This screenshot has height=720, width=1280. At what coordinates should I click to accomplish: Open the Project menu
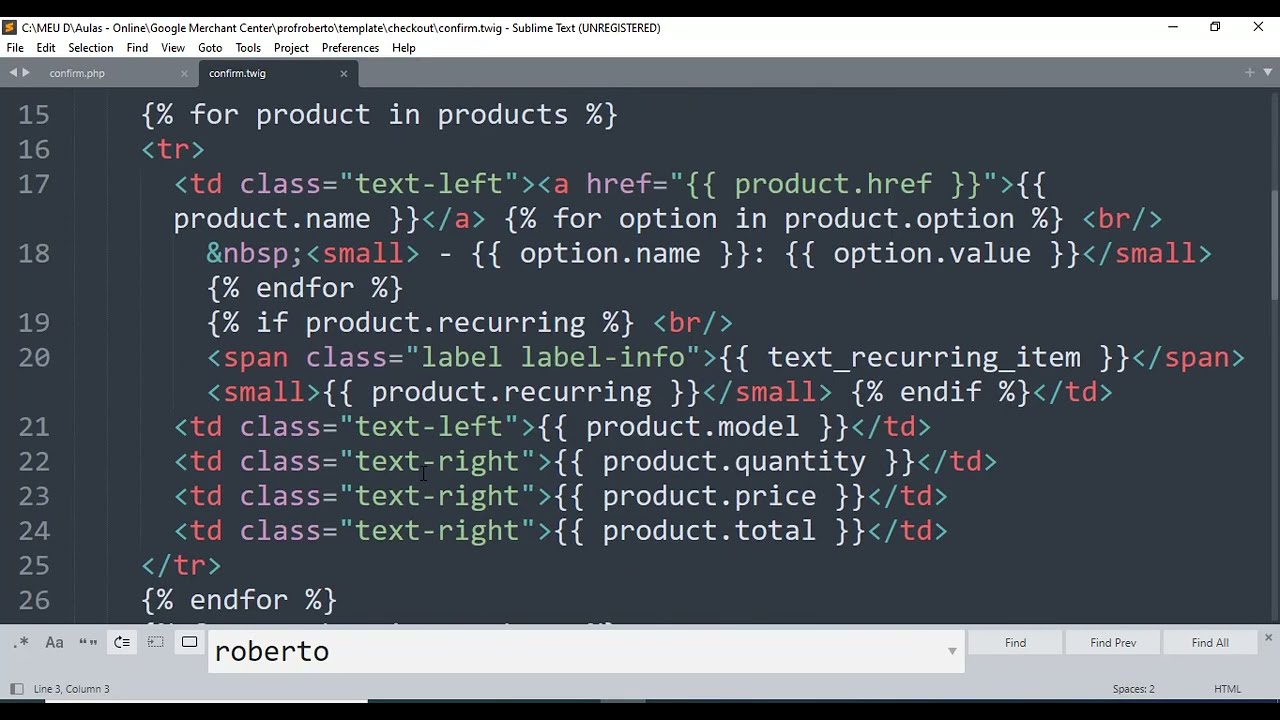[x=291, y=48]
